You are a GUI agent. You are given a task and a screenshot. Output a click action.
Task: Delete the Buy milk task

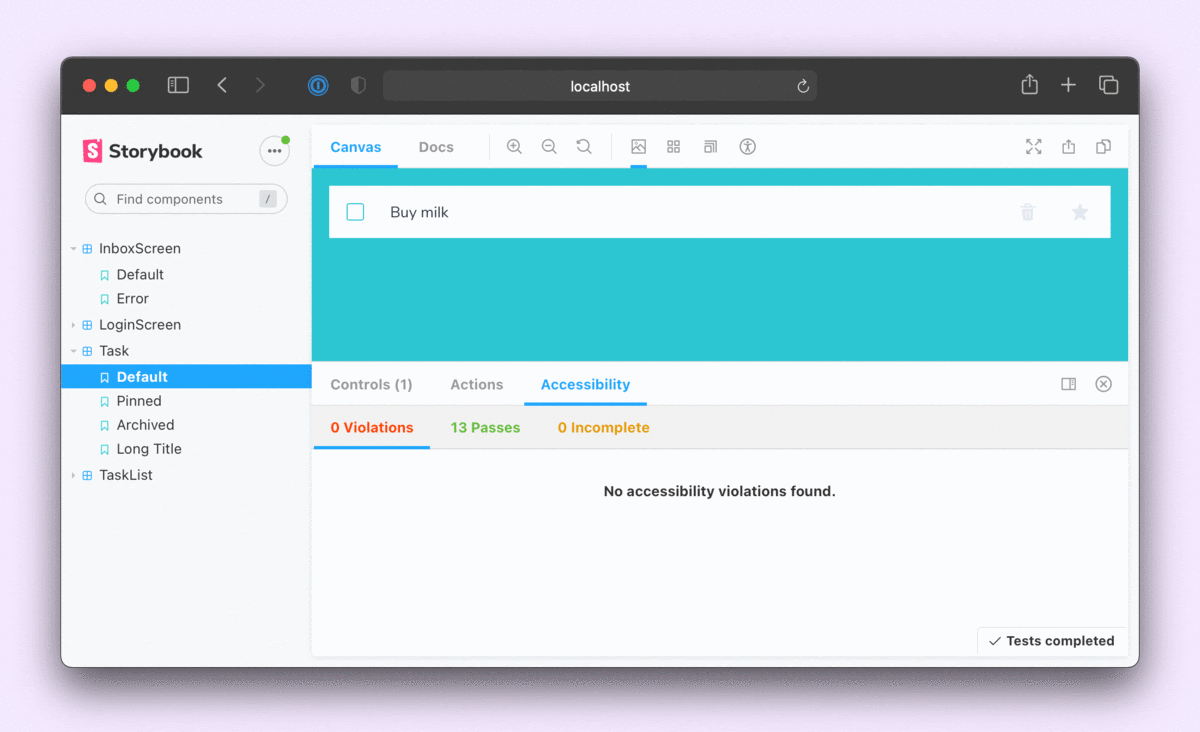tap(1027, 212)
